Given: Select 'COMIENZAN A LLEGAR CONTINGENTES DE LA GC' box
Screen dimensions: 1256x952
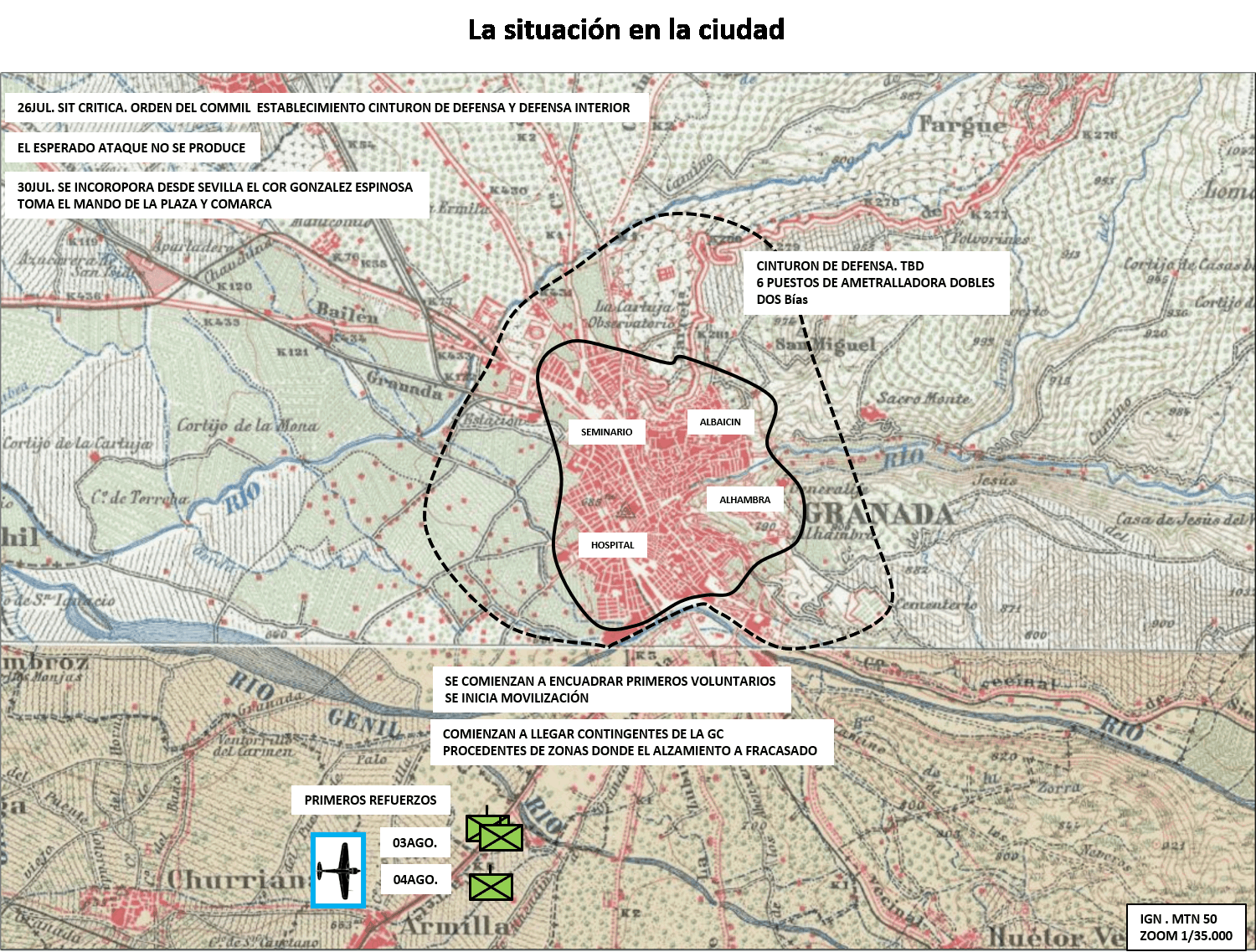Looking at the screenshot, I should tap(631, 743).
